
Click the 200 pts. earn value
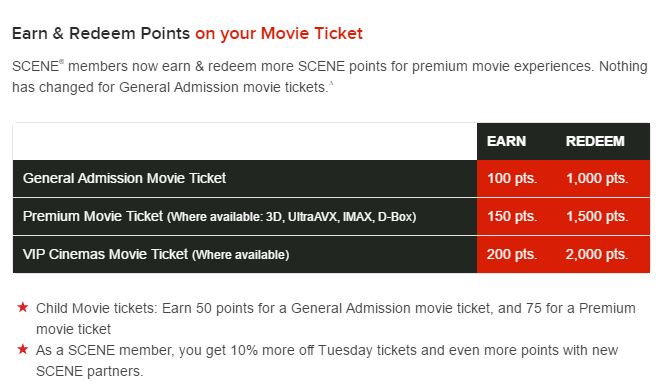tap(512, 254)
